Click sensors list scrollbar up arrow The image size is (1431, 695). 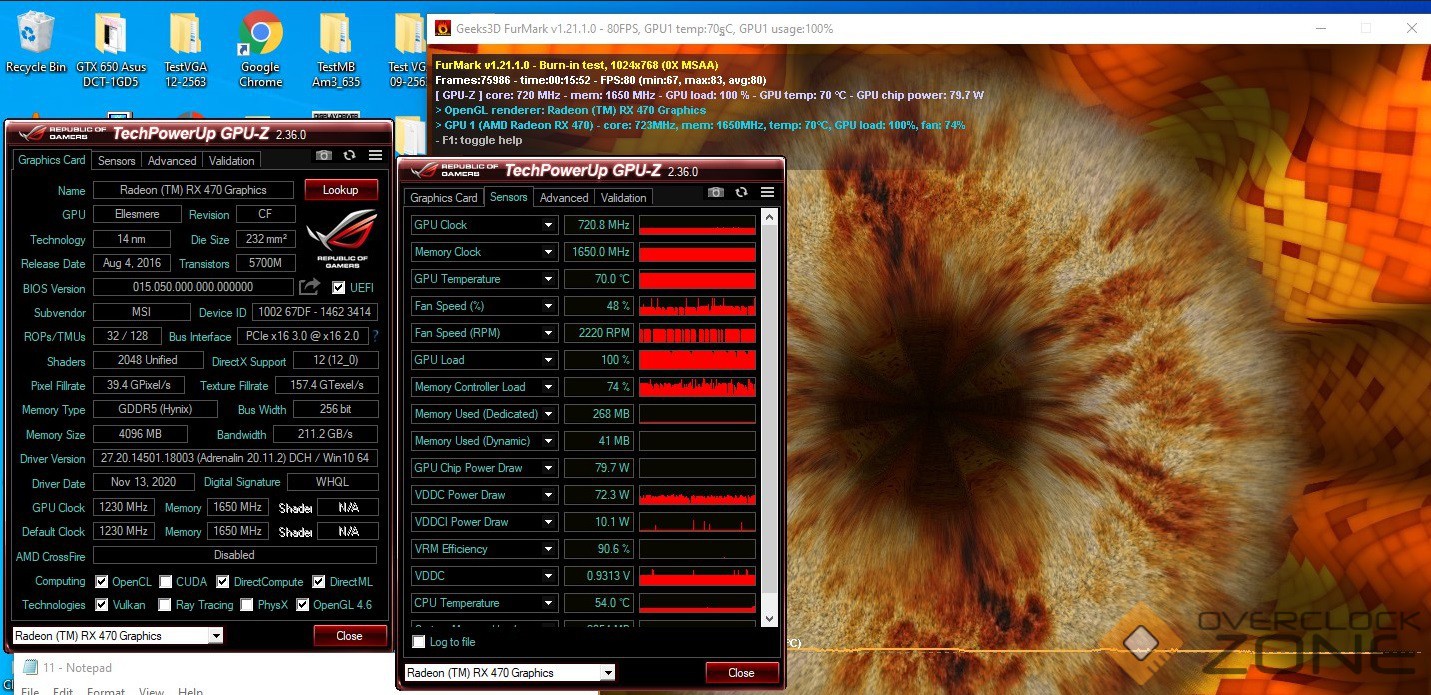click(x=769, y=217)
